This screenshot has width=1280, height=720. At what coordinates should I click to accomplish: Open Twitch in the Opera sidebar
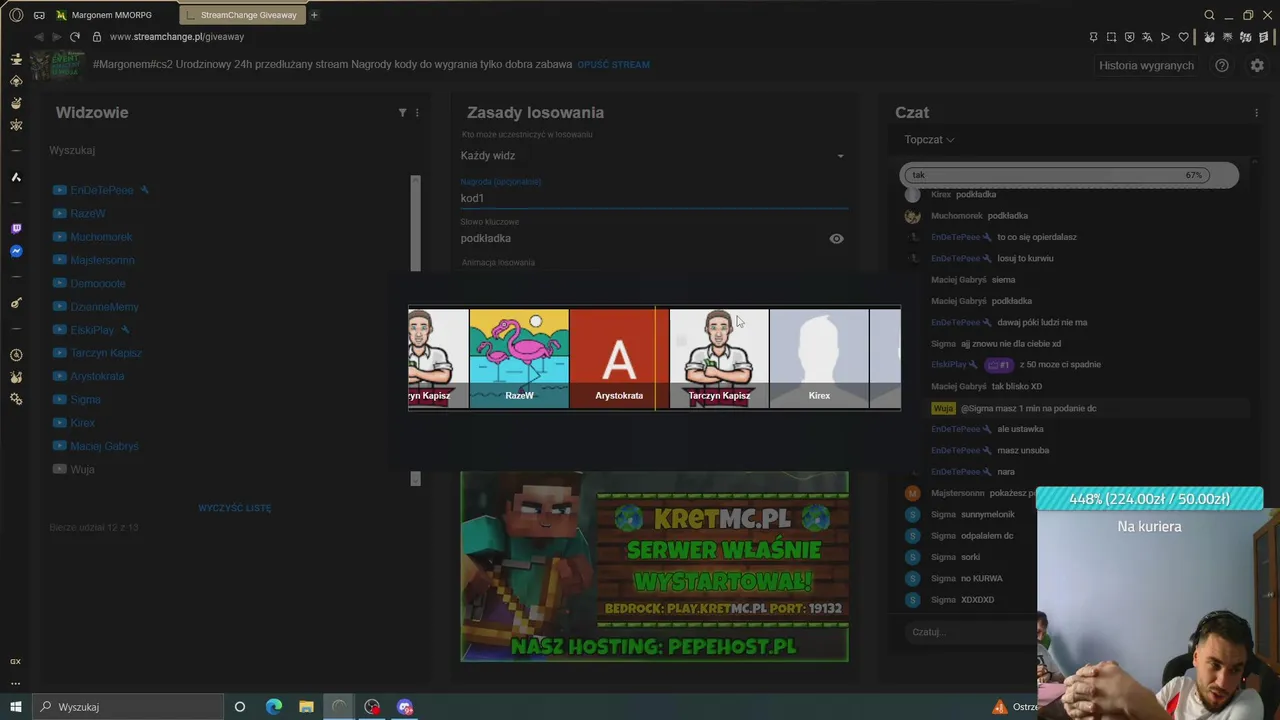16,228
